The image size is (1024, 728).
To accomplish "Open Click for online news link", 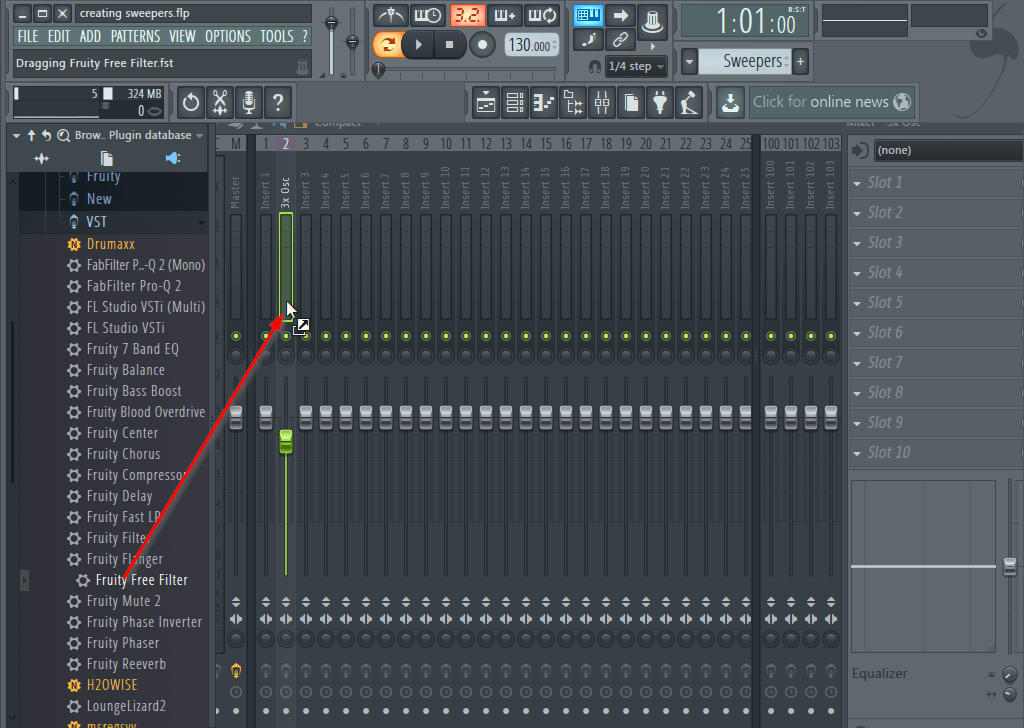I will pos(831,102).
